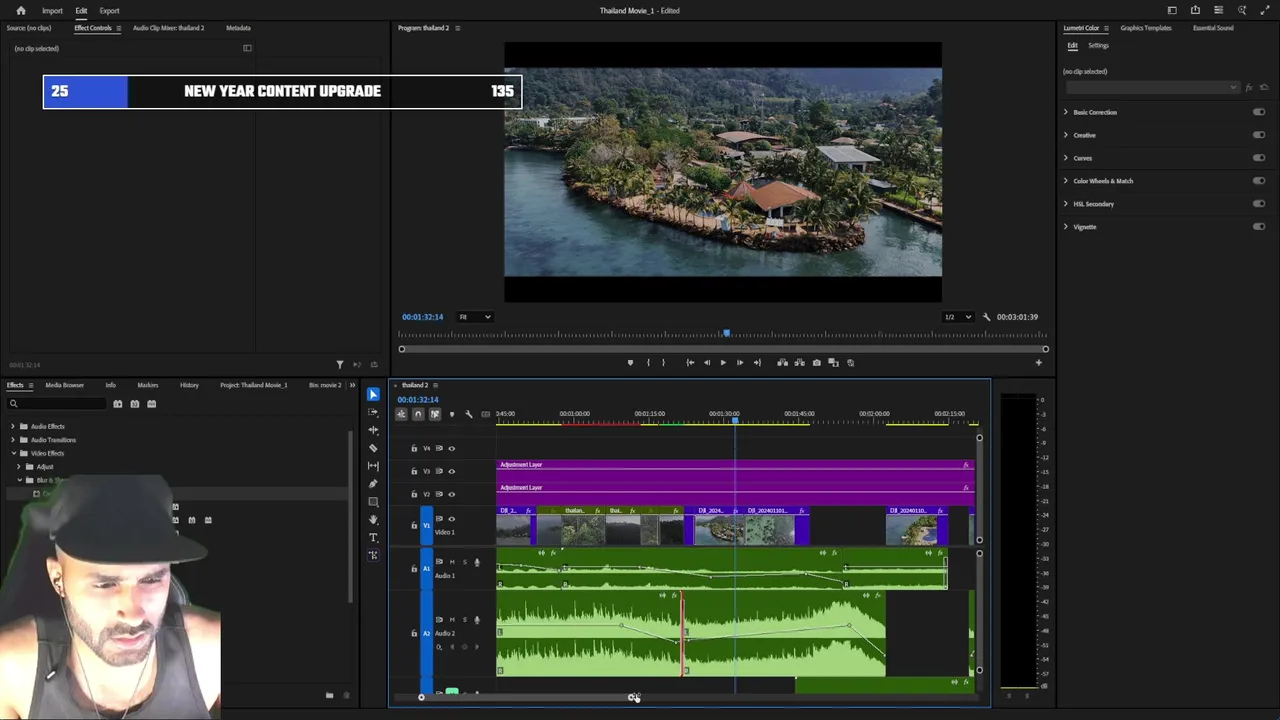
Task: Click the Export Frame camera icon
Action: point(817,363)
